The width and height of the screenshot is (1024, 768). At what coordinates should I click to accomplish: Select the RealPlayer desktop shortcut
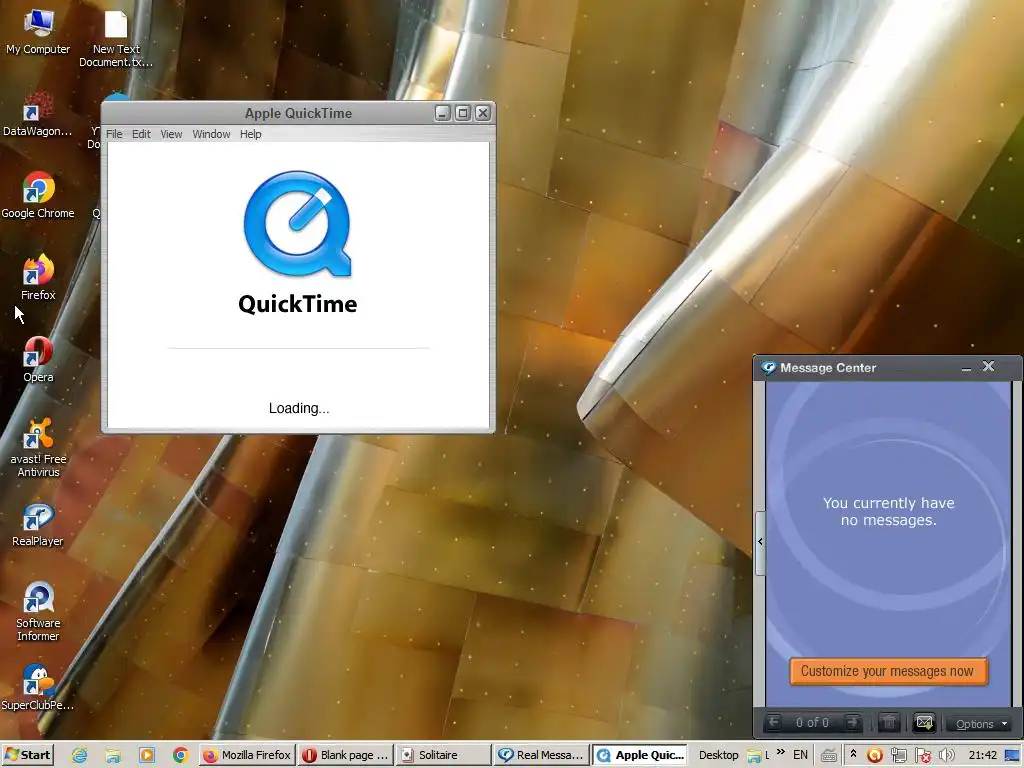coord(38,524)
